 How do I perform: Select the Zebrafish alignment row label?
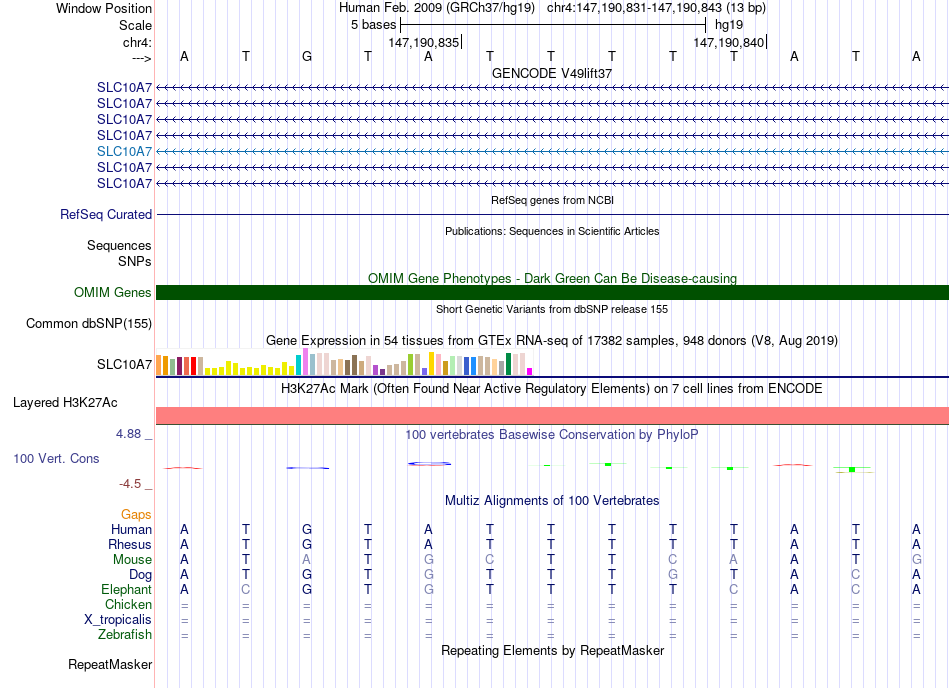tap(125, 635)
